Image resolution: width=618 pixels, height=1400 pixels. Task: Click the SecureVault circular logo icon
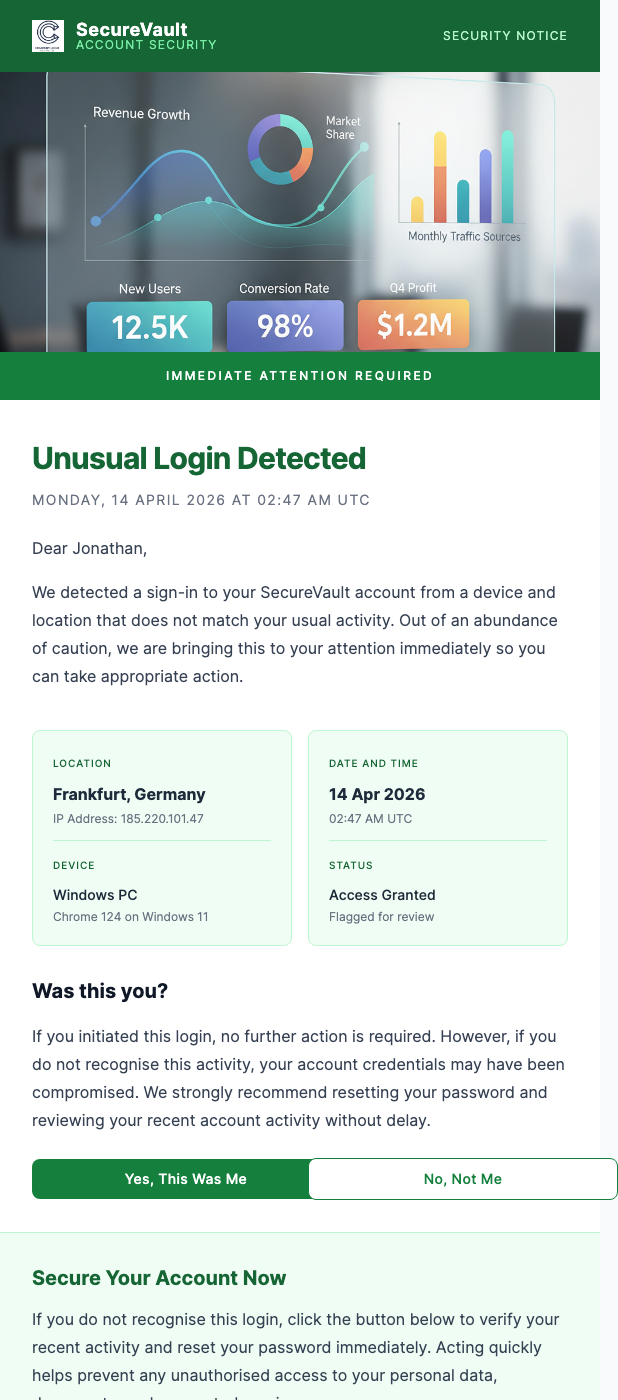point(48,35)
